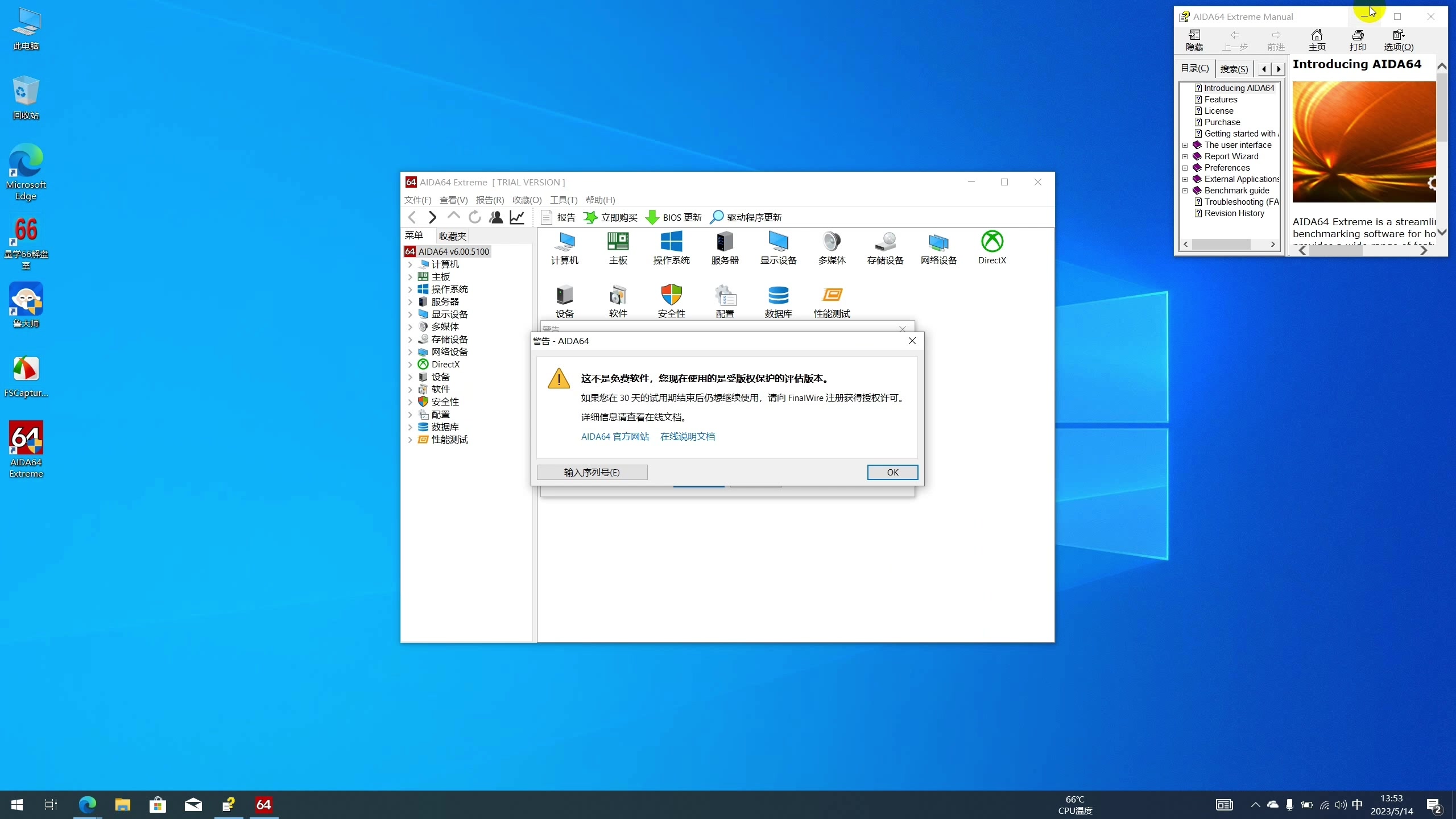Click the refresh icon in AIDA64 toolbar
Viewport: 1456px width, 819px height.
pos(474,217)
